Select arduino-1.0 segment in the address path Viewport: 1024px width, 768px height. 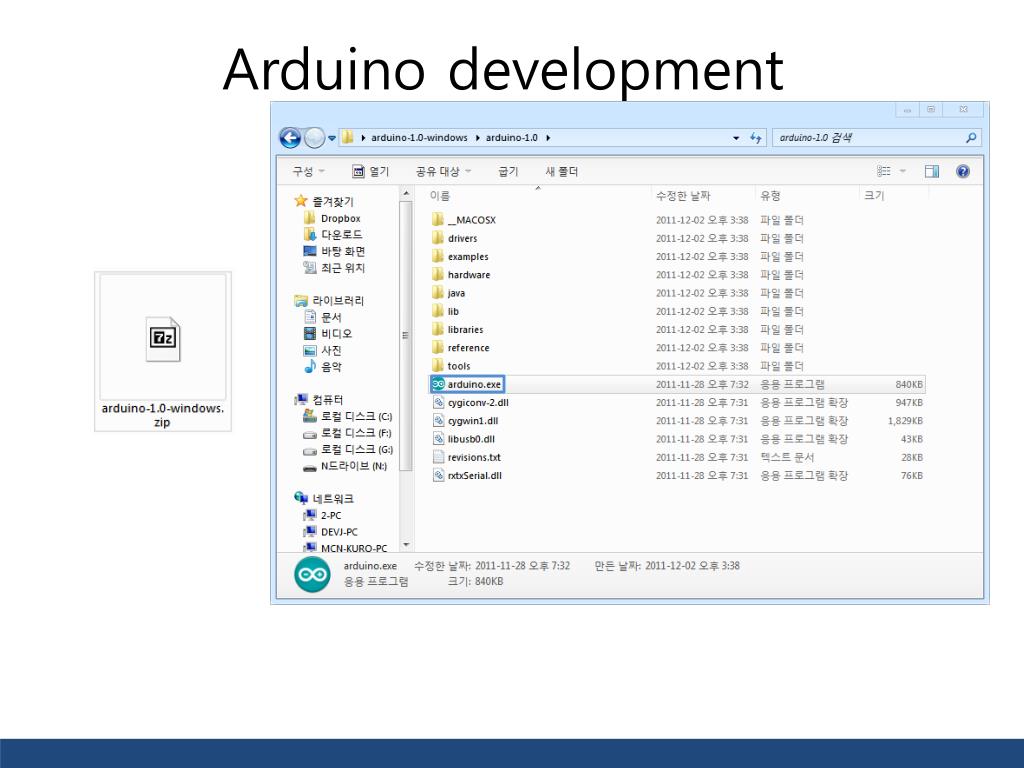coord(511,138)
